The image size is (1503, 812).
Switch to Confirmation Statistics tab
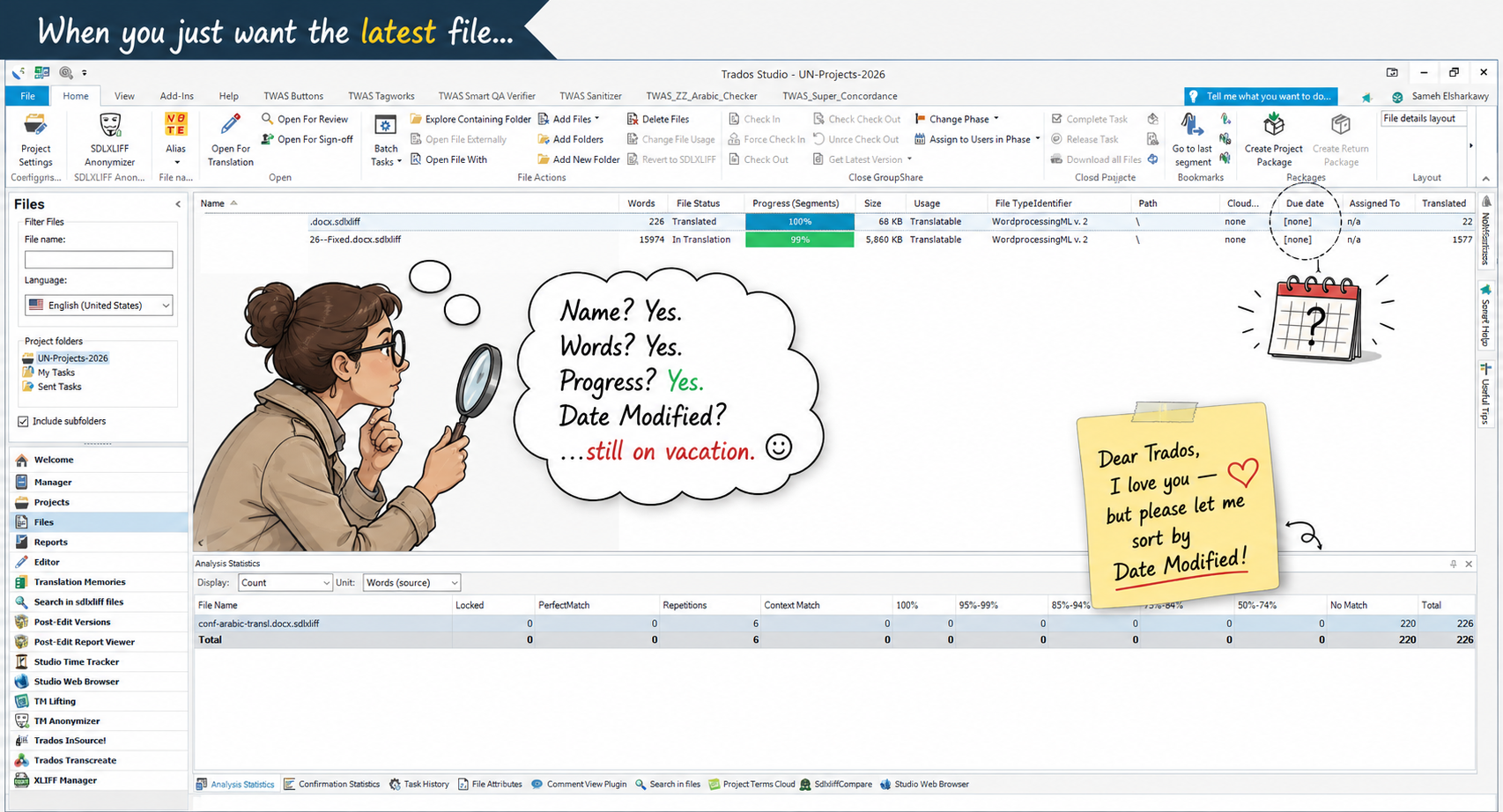point(331,784)
